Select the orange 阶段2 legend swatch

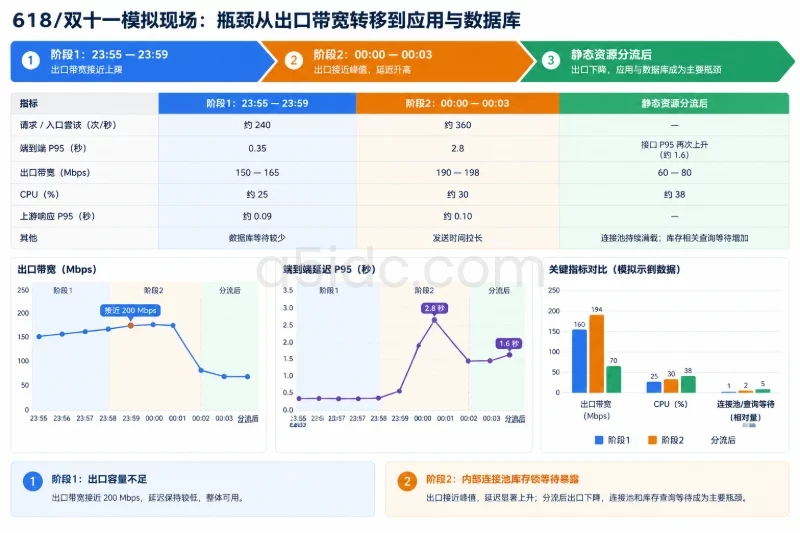652,440
